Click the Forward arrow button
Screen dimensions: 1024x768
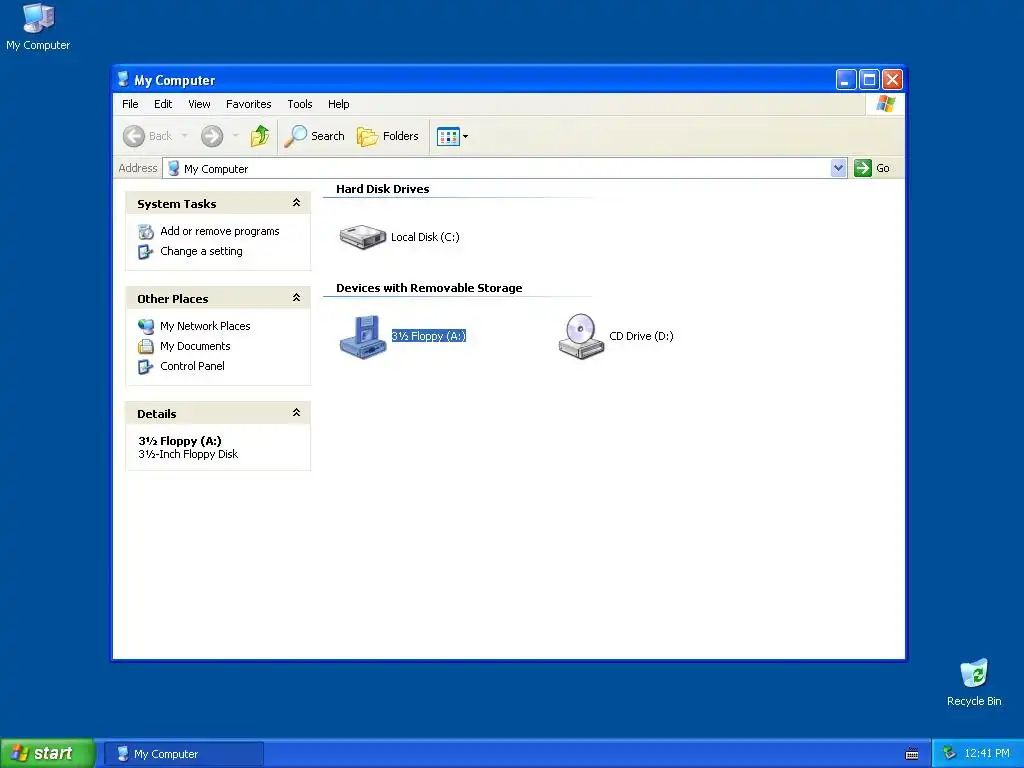click(x=212, y=136)
